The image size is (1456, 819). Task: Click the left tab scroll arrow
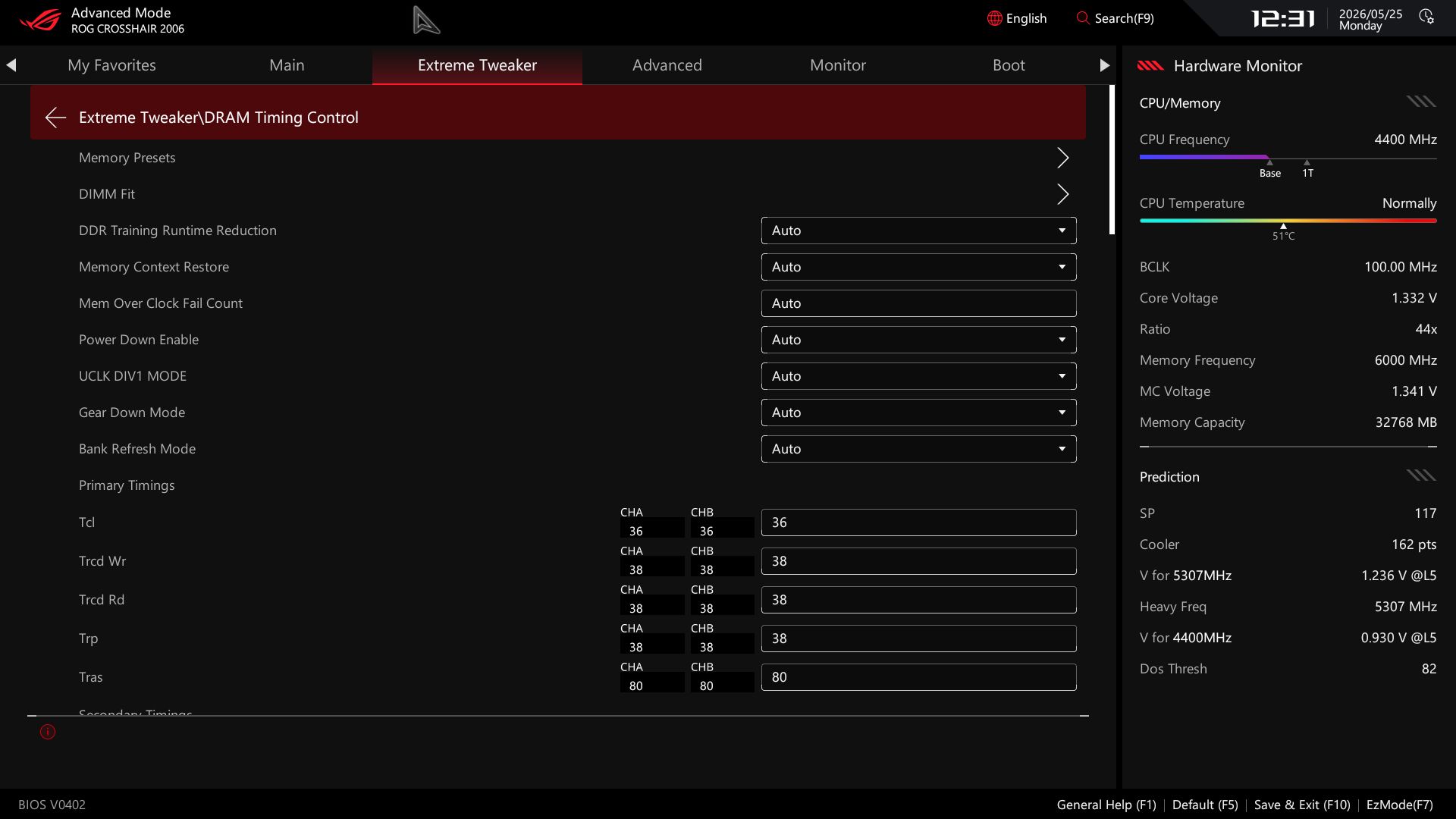click(11, 65)
